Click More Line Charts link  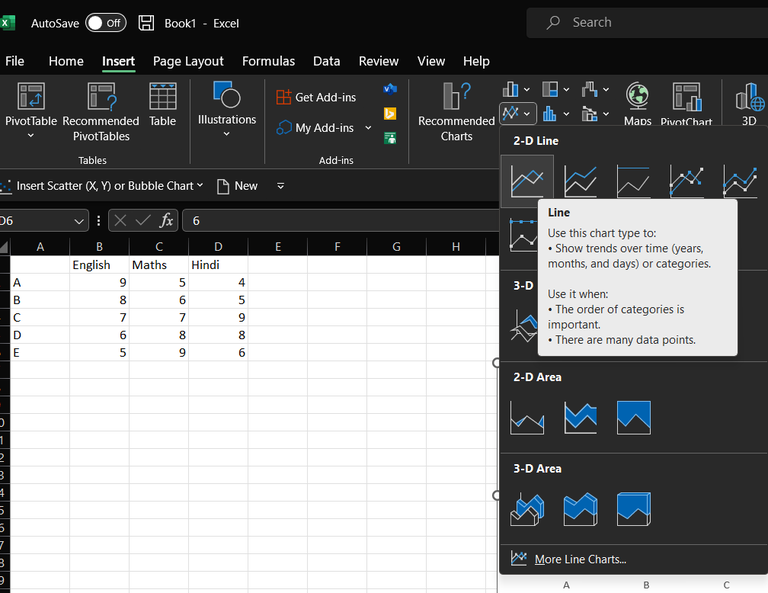point(580,559)
